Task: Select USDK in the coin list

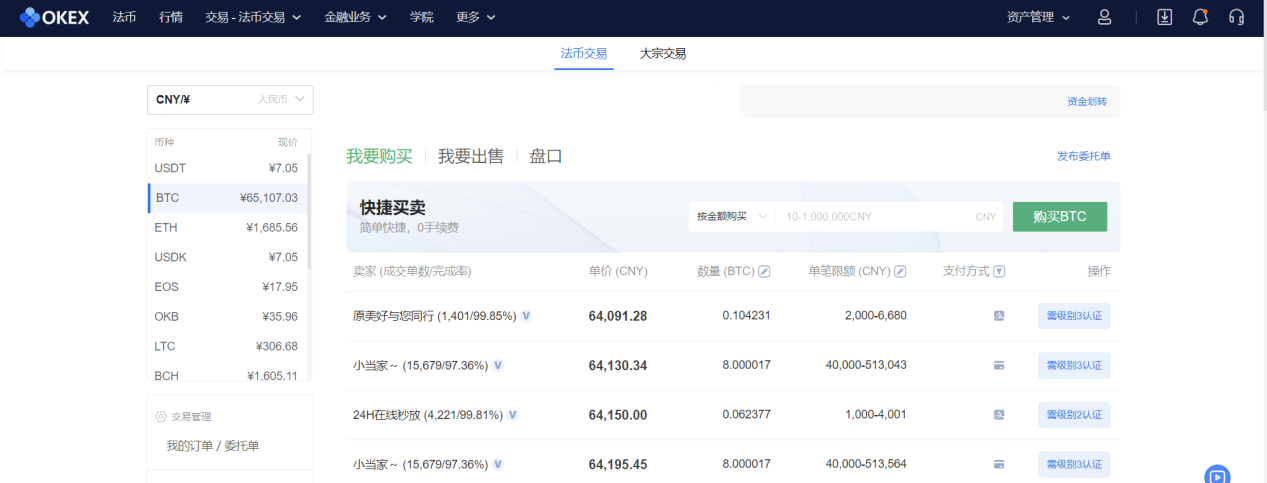Action: point(227,257)
